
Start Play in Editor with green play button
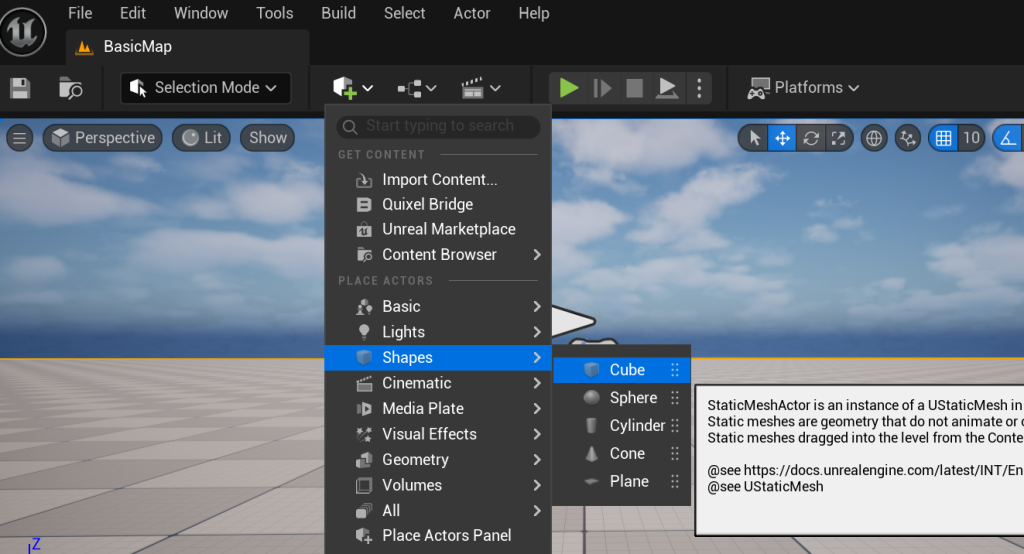(x=568, y=88)
